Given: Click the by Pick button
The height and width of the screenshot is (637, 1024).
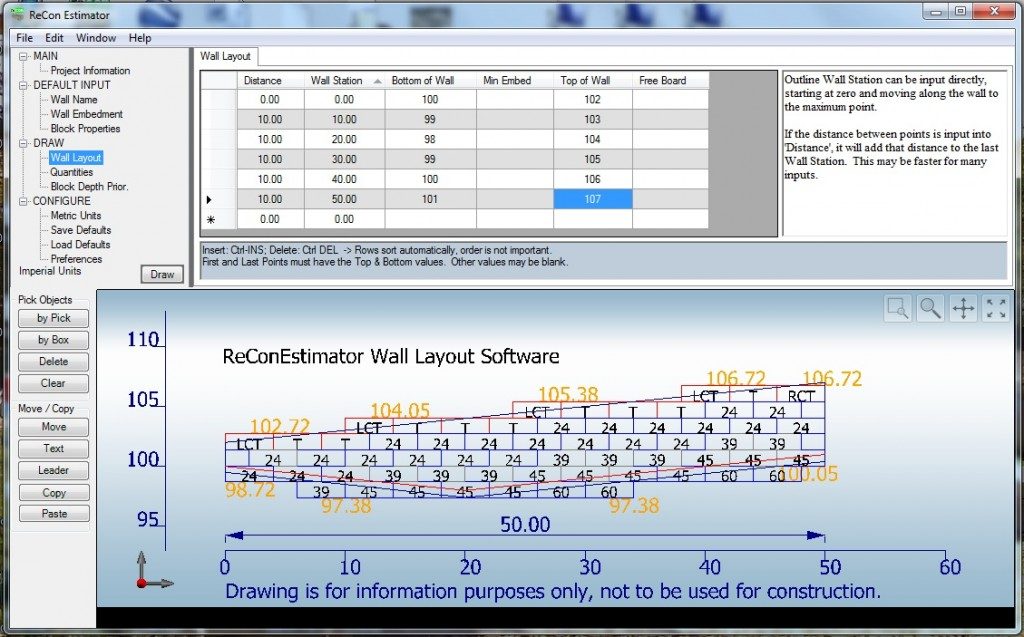Looking at the screenshot, I should (x=54, y=318).
